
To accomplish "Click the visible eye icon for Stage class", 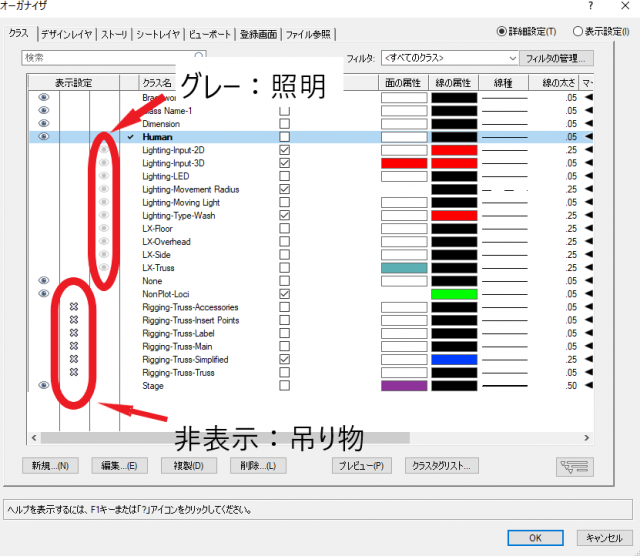I will (x=43, y=385).
